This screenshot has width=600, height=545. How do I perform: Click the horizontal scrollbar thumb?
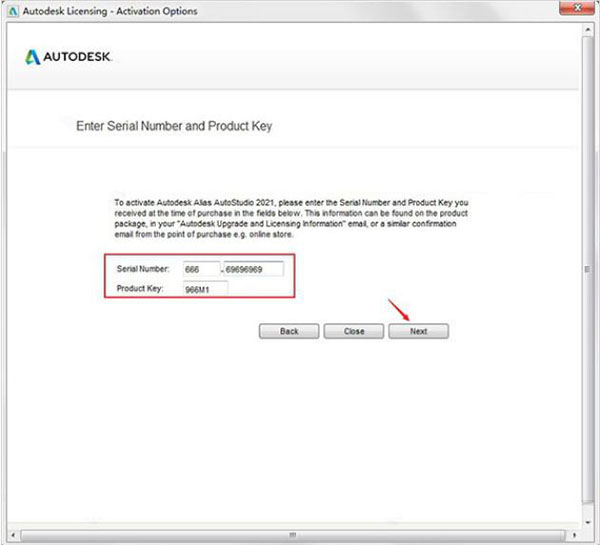click(x=293, y=535)
